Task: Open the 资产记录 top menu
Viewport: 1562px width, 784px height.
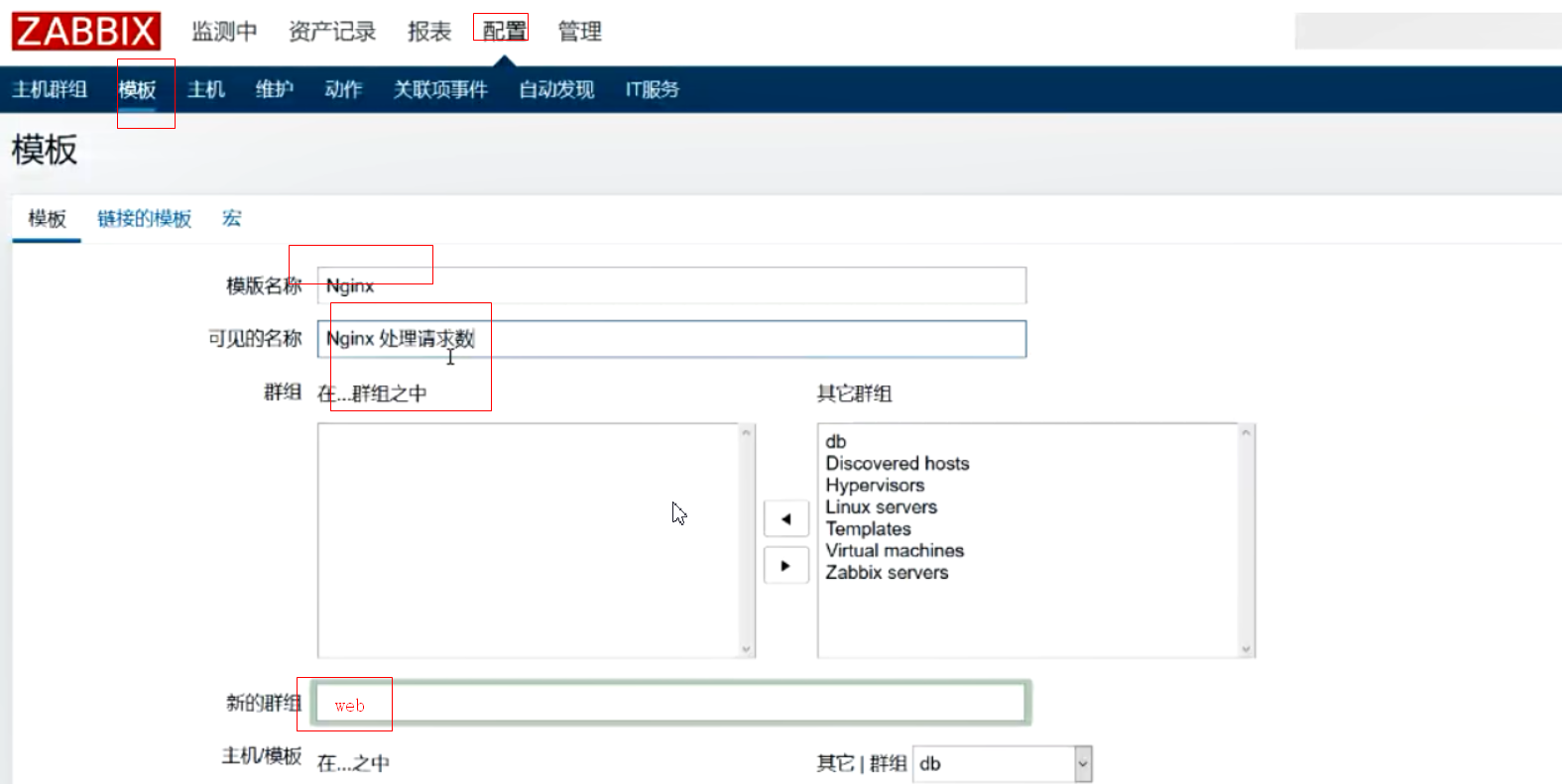Action: click(332, 32)
